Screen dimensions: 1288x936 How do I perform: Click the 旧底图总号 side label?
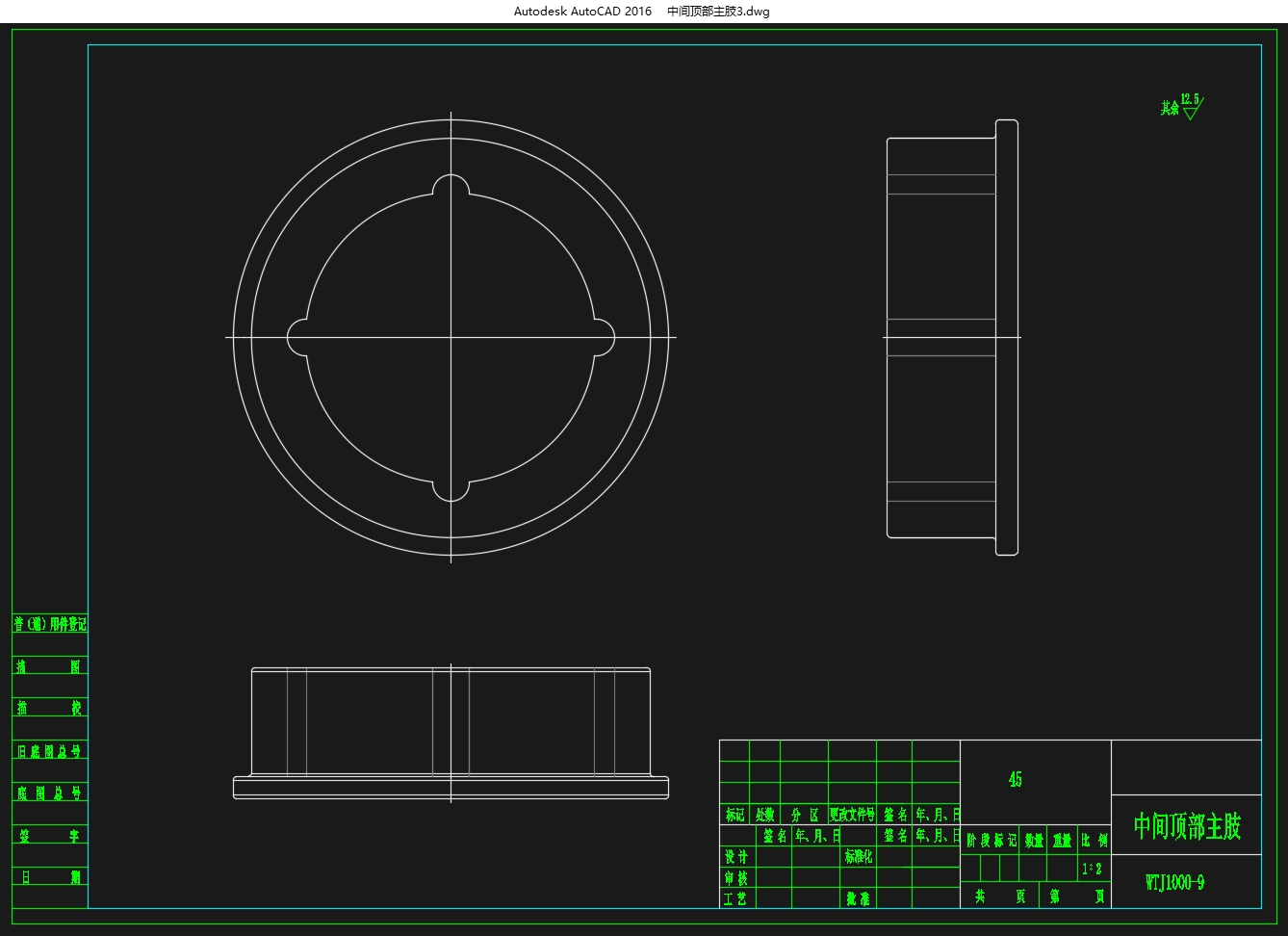coord(50,751)
